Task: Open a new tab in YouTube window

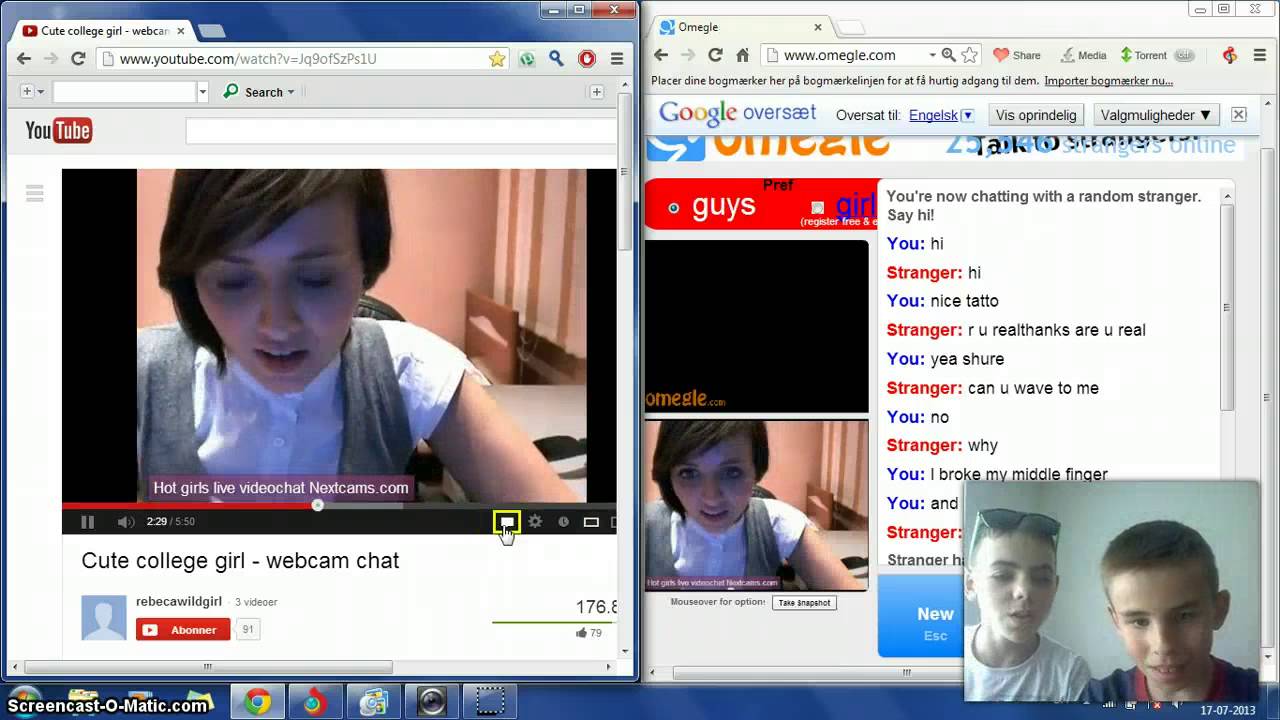Action: tap(212, 32)
